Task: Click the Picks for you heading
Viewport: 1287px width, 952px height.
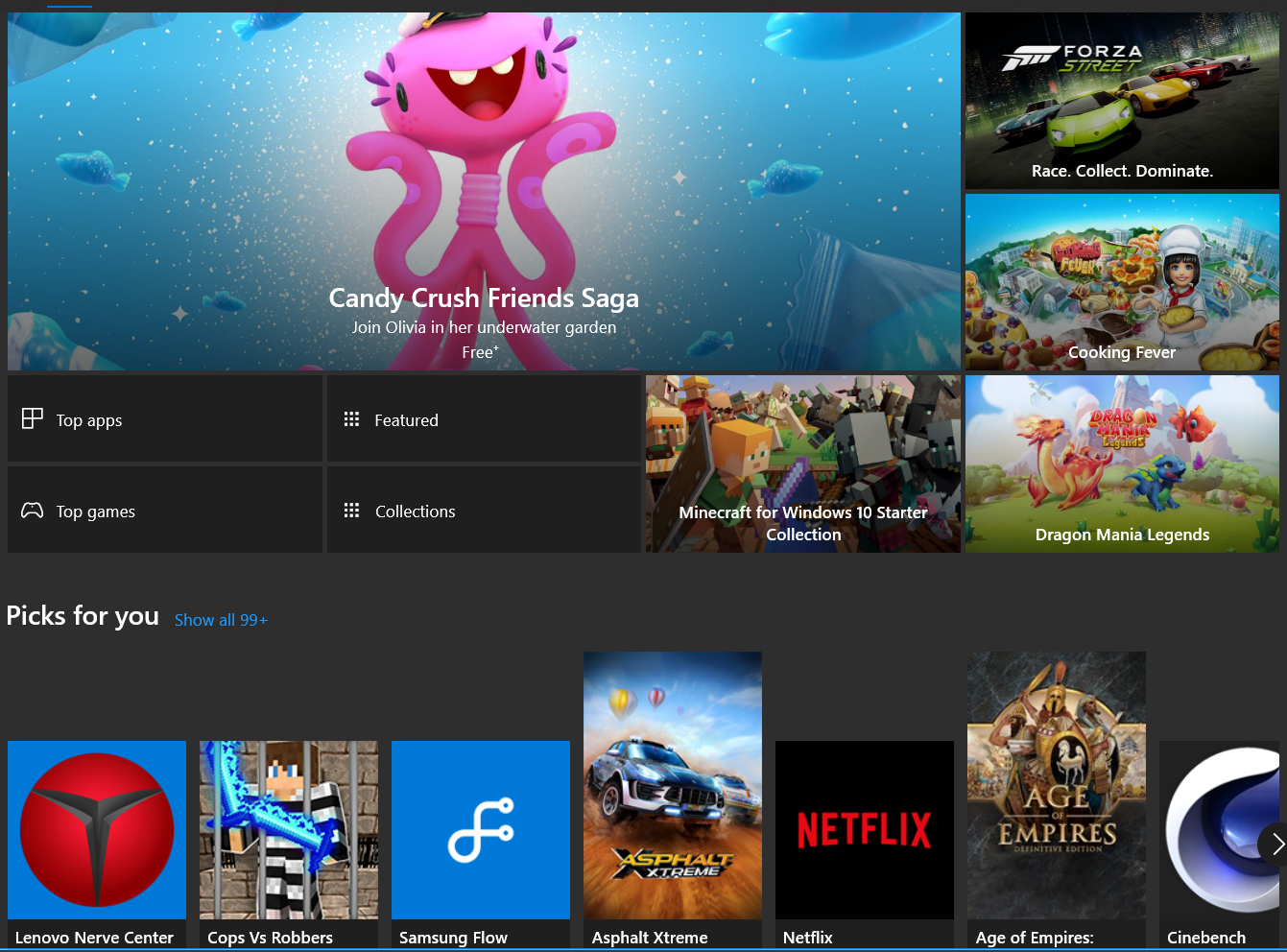Action: tap(83, 616)
